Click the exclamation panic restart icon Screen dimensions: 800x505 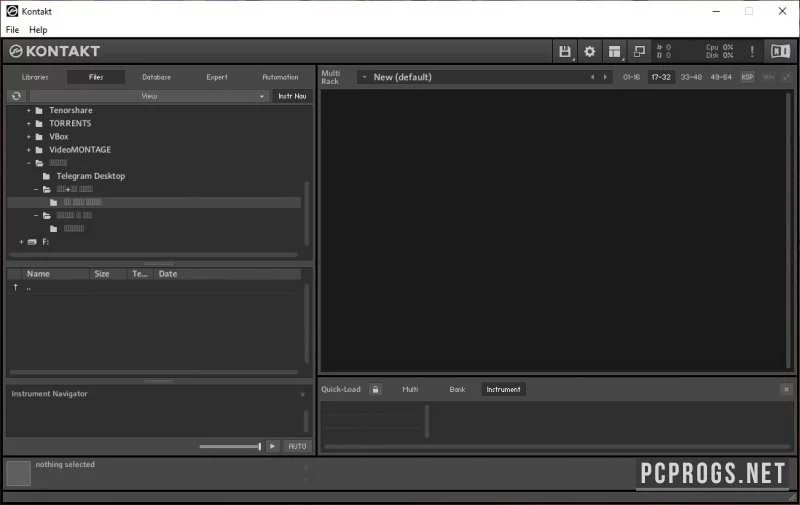[x=752, y=51]
